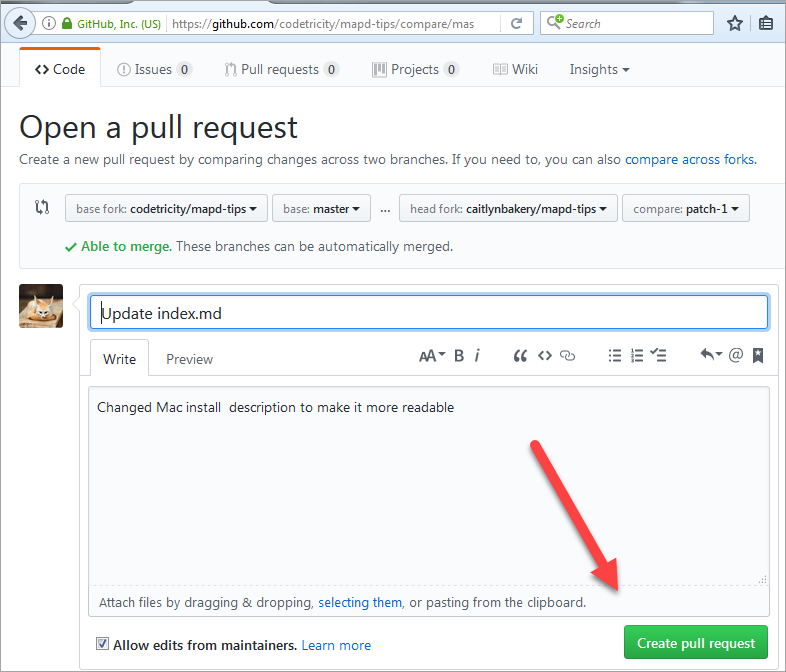Expand the Insights dropdown menu
This screenshot has height=672, width=786.
(599, 69)
